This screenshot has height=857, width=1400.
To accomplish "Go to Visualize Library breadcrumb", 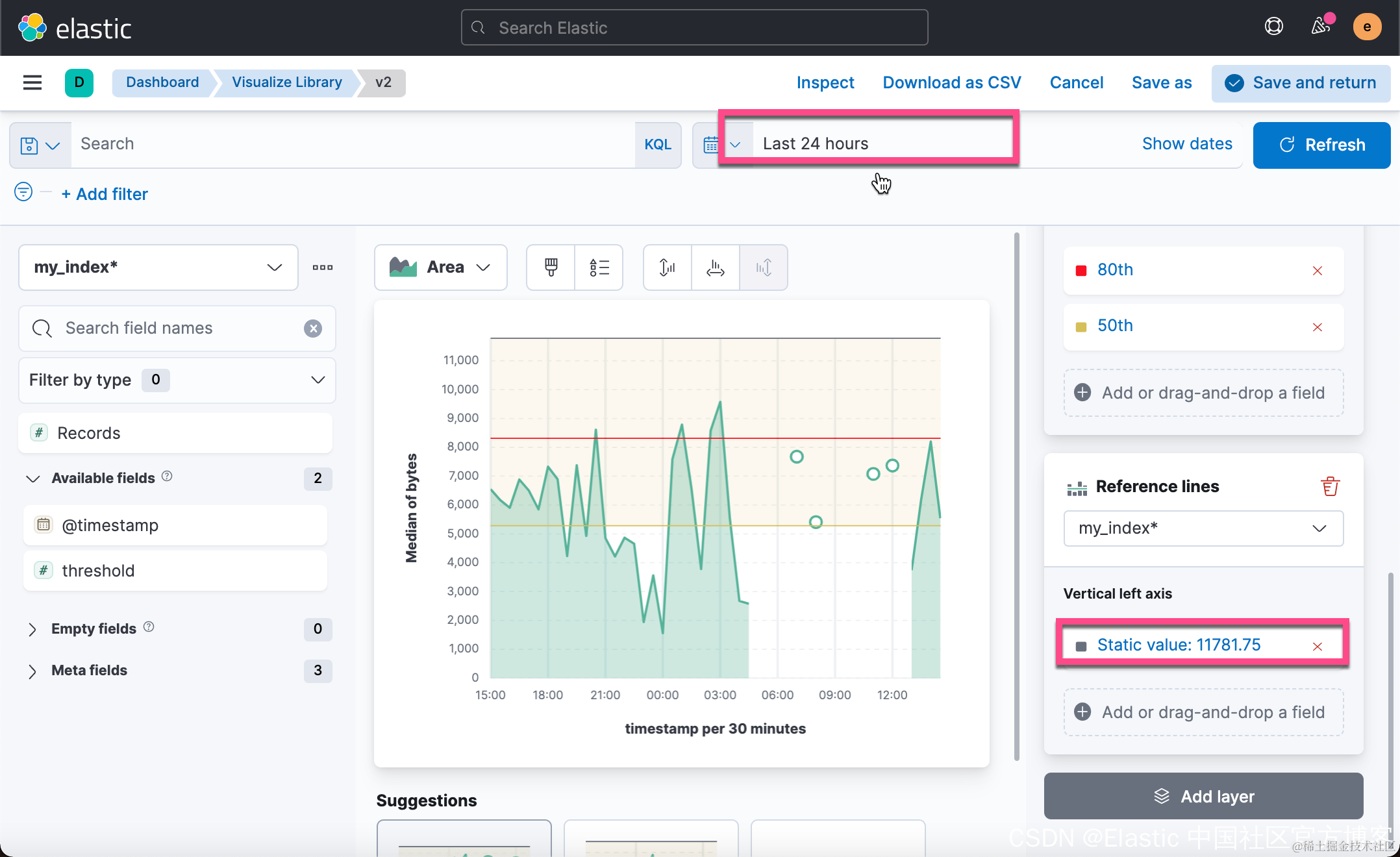I will coord(286,82).
